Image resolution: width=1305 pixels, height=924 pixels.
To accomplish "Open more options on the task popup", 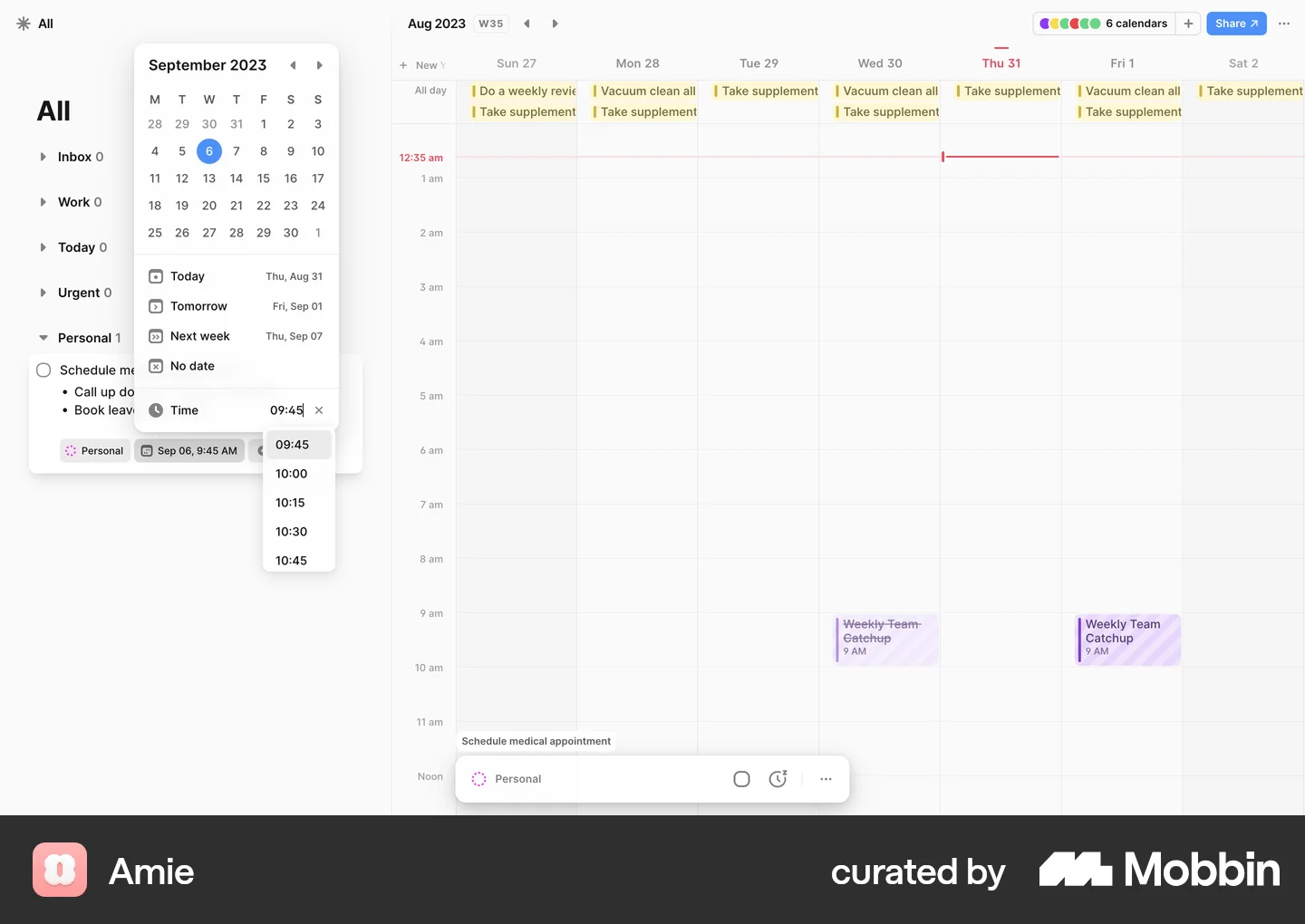I will tap(826, 779).
